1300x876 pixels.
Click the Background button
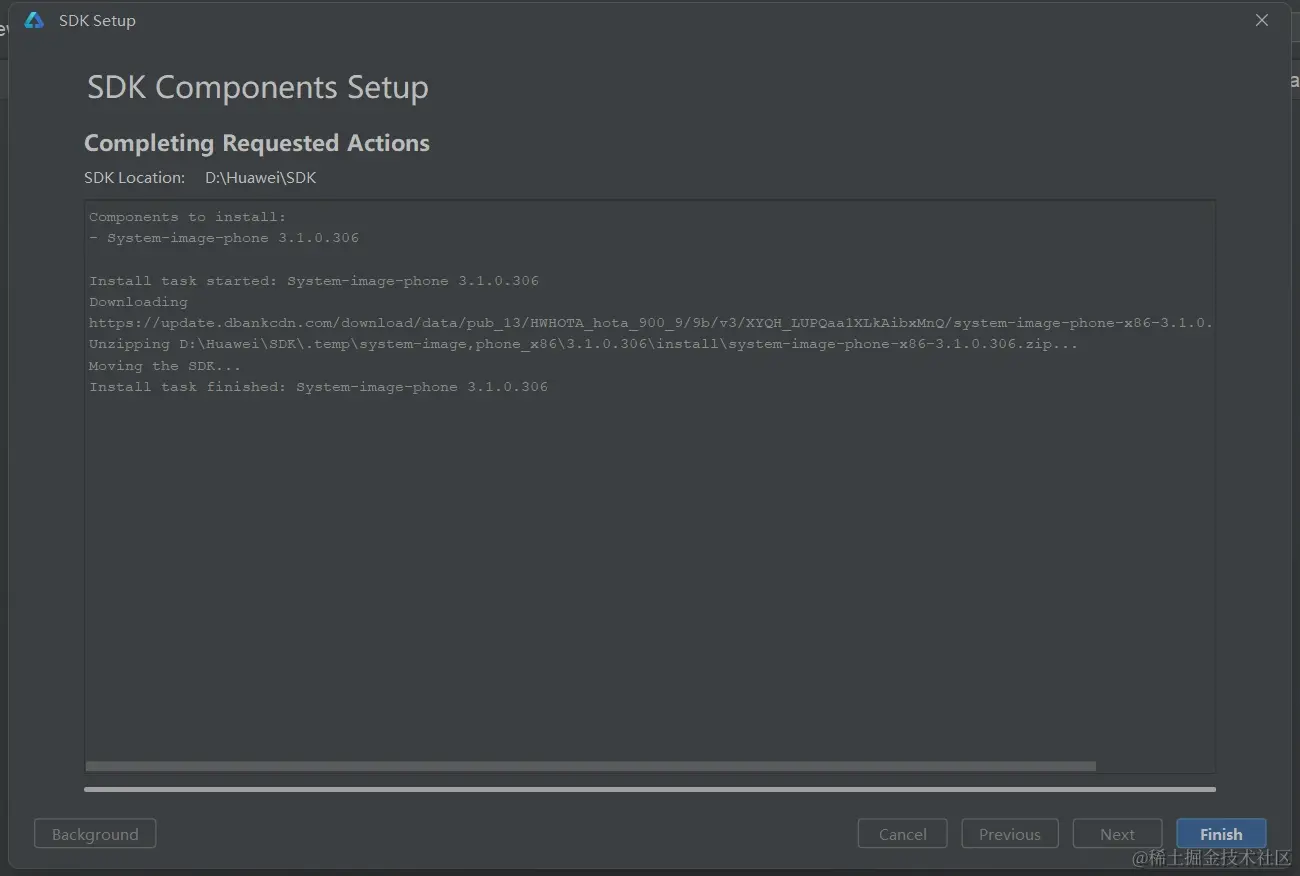tap(95, 834)
